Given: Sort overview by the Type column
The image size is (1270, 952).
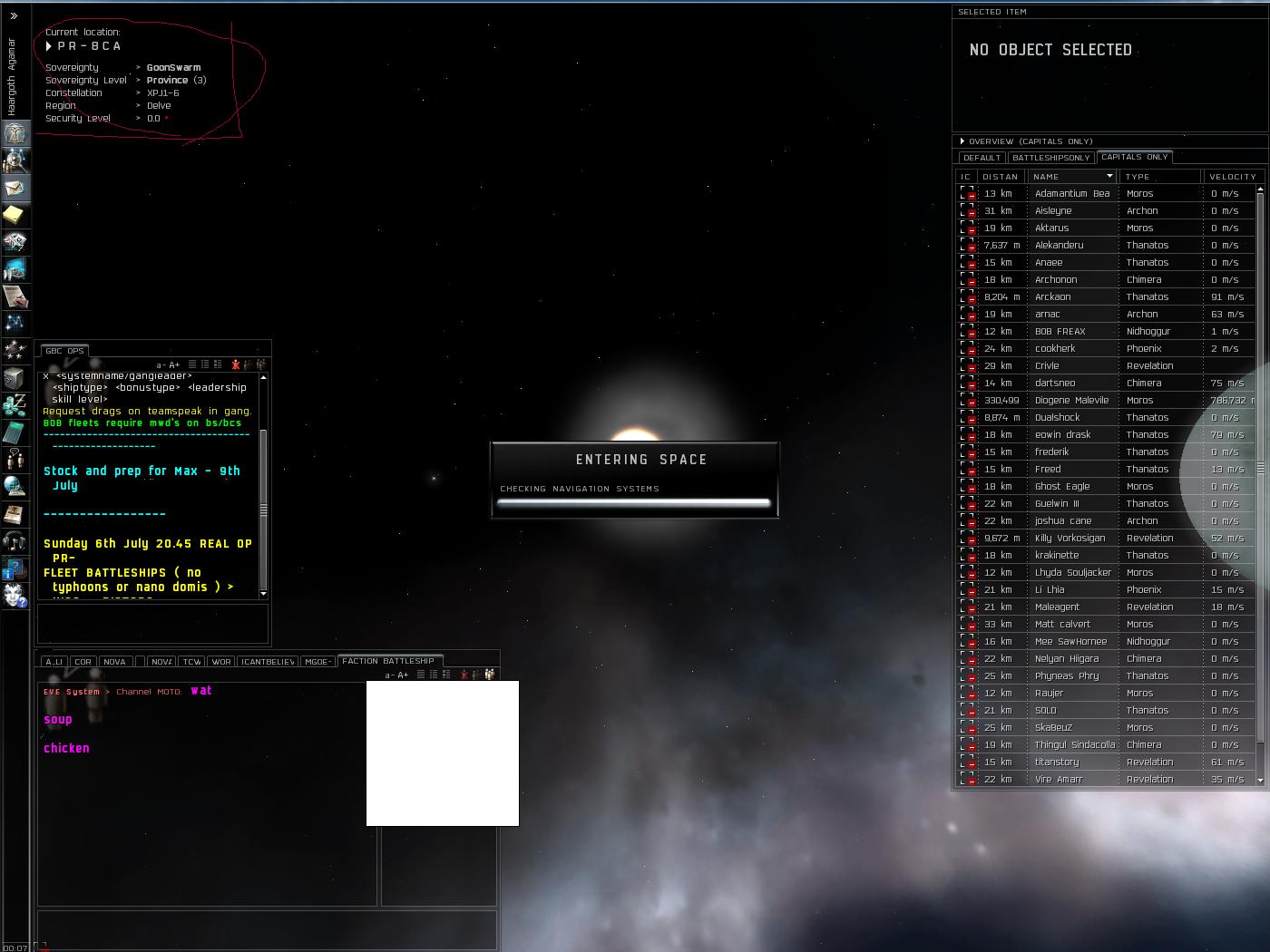Looking at the screenshot, I should 1159,177.
